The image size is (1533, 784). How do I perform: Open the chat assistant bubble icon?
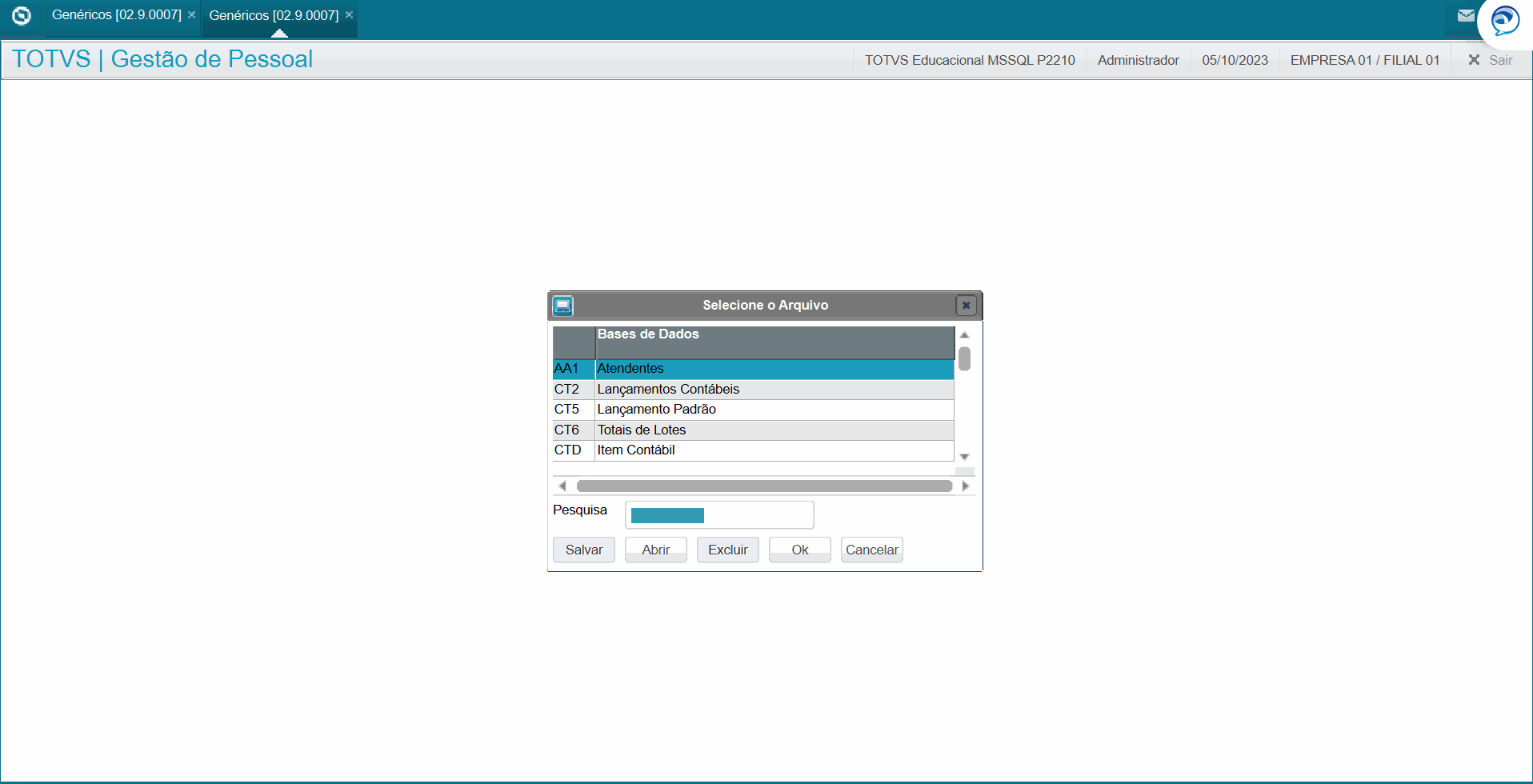tap(1505, 21)
